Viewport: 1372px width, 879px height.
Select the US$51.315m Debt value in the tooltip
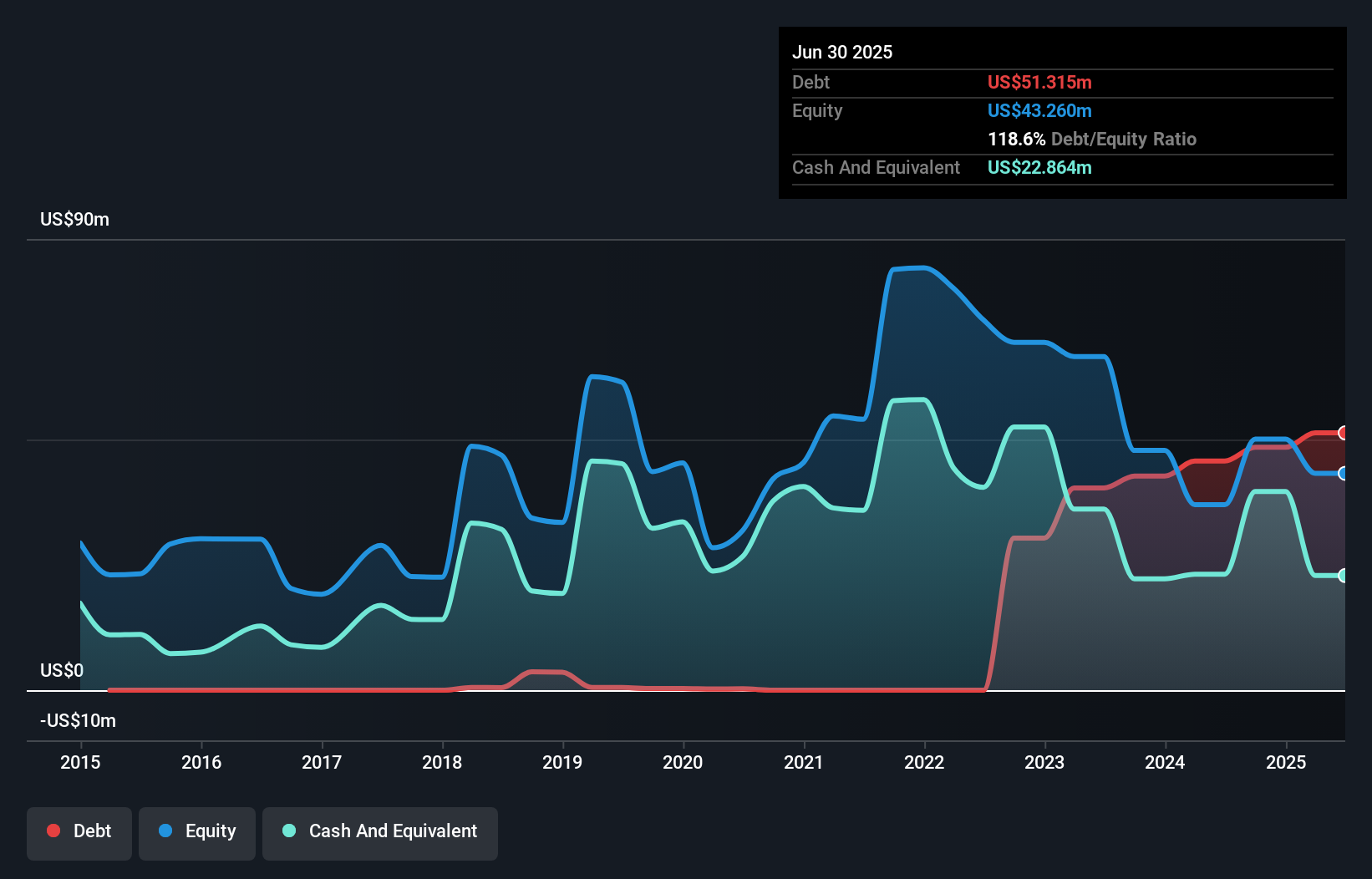[1039, 82]
